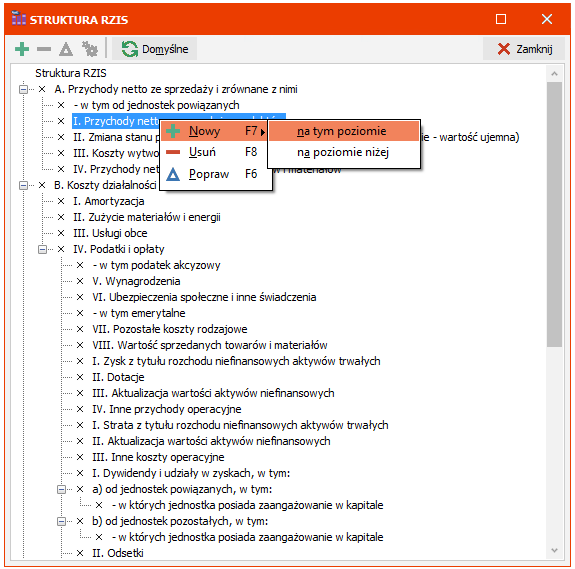Image resolution: width=575 pixels, height=569 pixels.
Task: Select 'na tym poziomie' submenu option
Action: click(344, 131)
